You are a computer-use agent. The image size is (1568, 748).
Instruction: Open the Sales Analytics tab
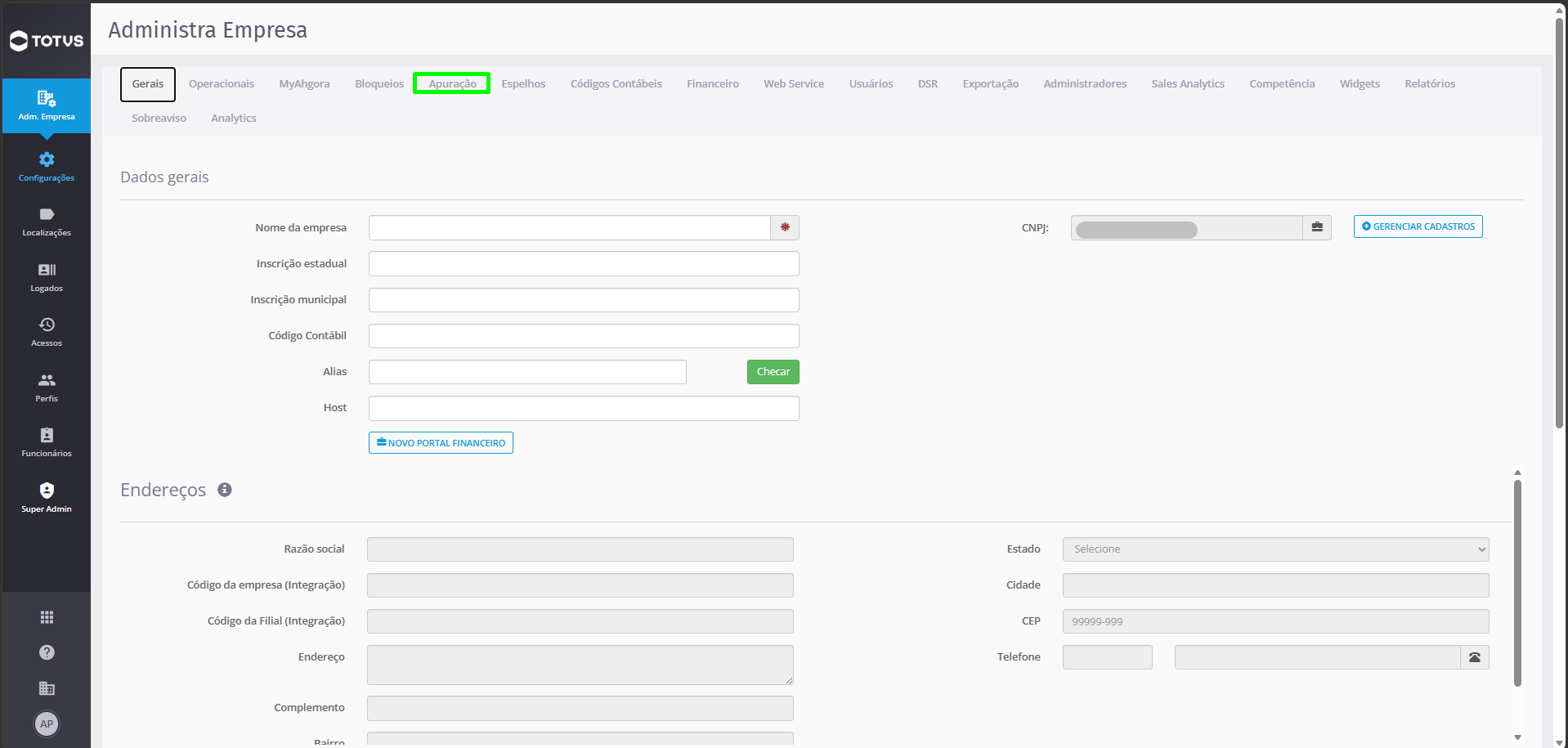pyautogui.click(x=1188, y=84)
